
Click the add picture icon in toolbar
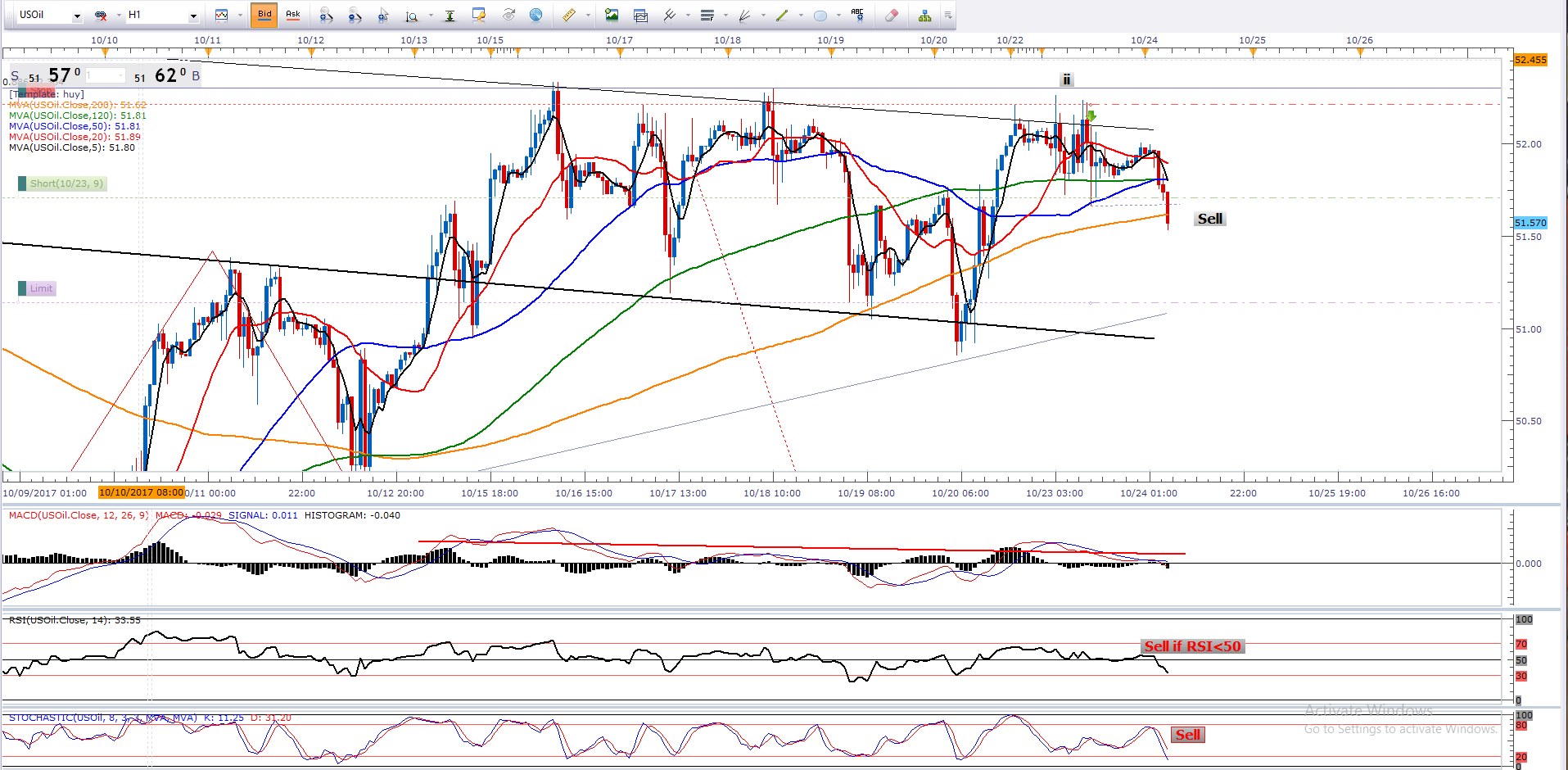click(x=612, y=15)
